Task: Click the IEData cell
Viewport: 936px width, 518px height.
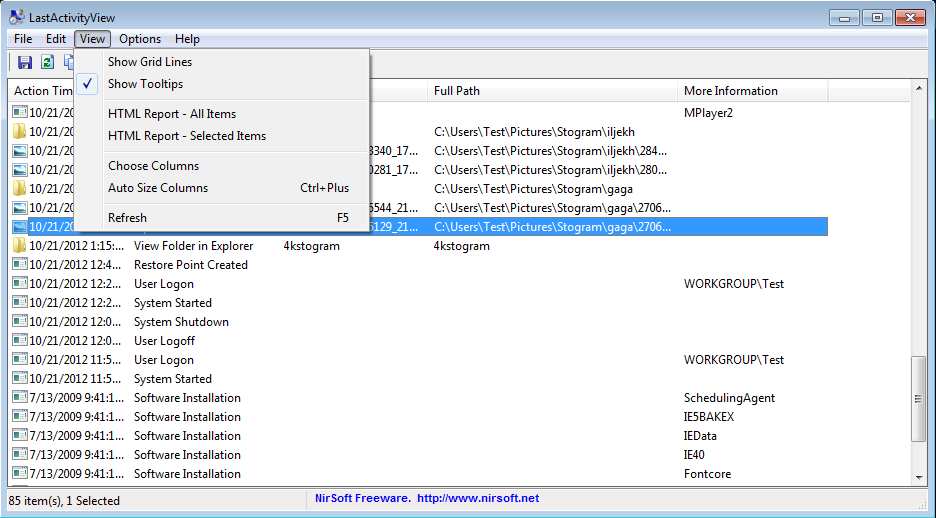Action: point(700,436)
